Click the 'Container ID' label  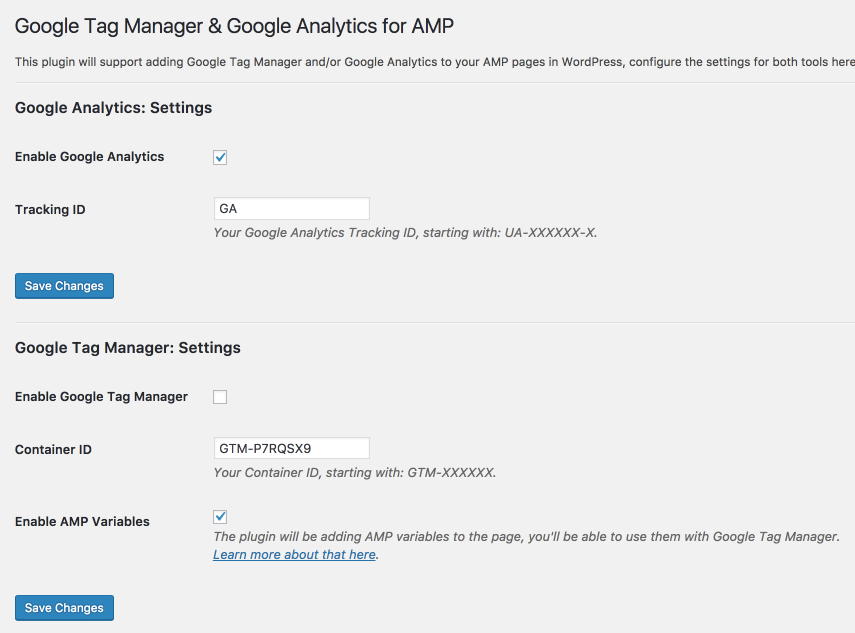[x=53, y=450]
